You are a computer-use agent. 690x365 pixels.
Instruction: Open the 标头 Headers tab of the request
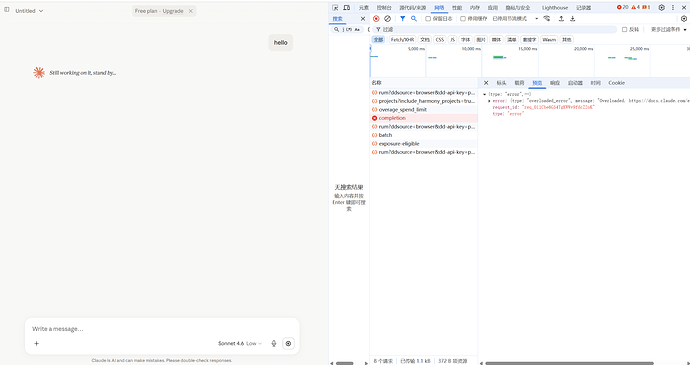pyautogui.click(x=501, y=83)
